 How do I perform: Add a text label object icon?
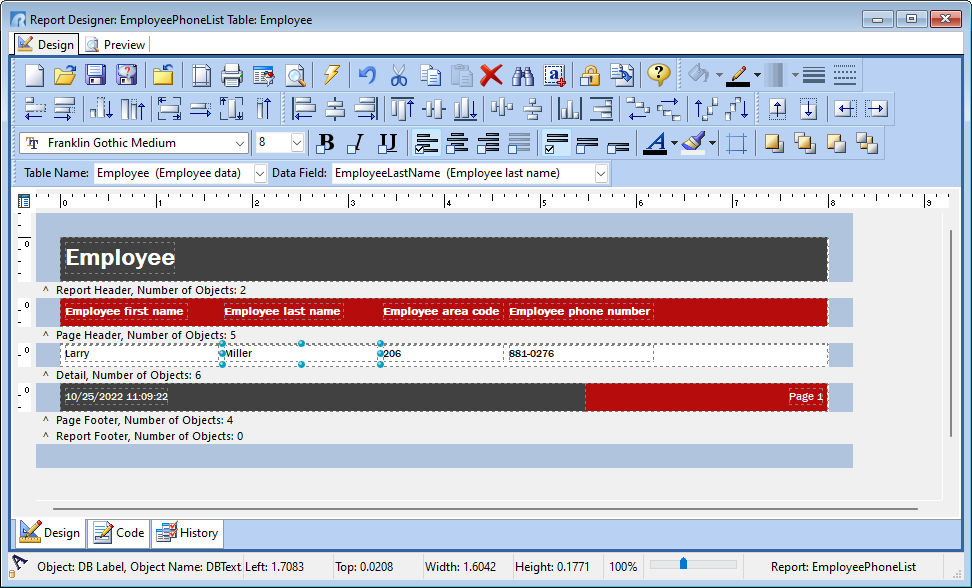(554, 75)
